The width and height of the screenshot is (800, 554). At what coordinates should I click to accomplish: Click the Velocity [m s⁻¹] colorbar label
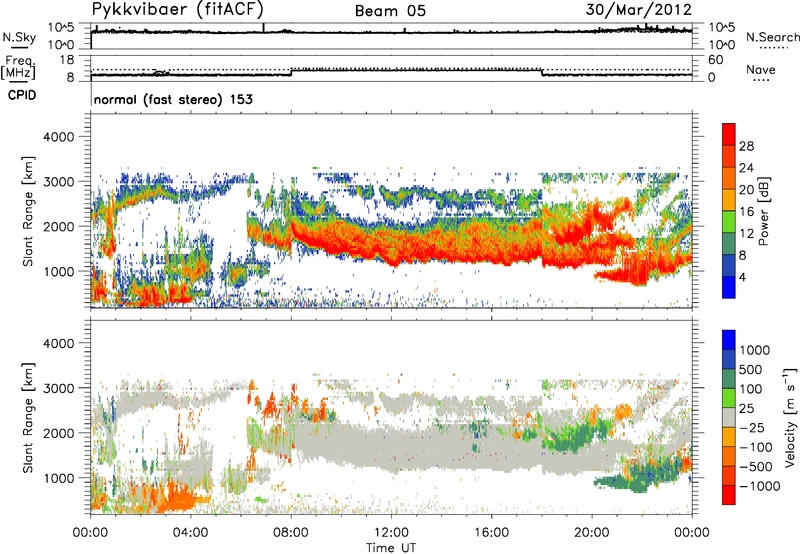[790, 417]
